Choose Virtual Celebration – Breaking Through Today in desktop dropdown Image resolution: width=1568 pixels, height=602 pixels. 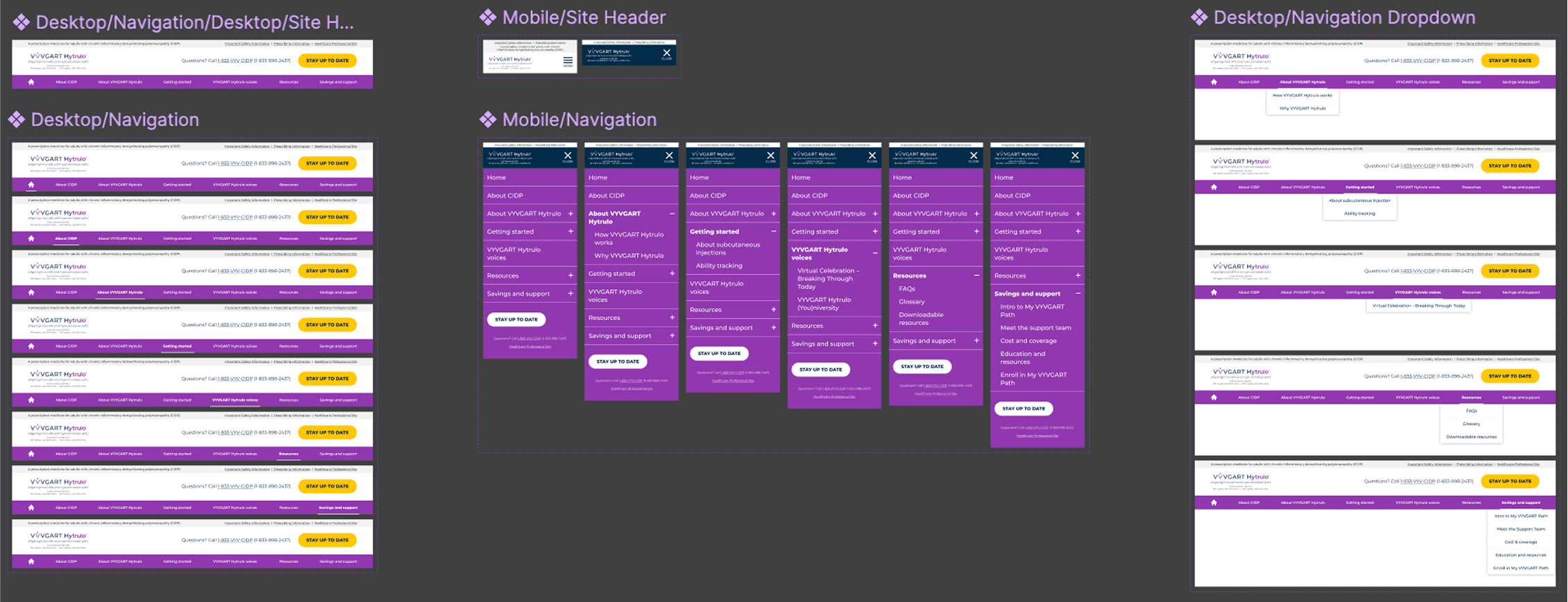1418,305
